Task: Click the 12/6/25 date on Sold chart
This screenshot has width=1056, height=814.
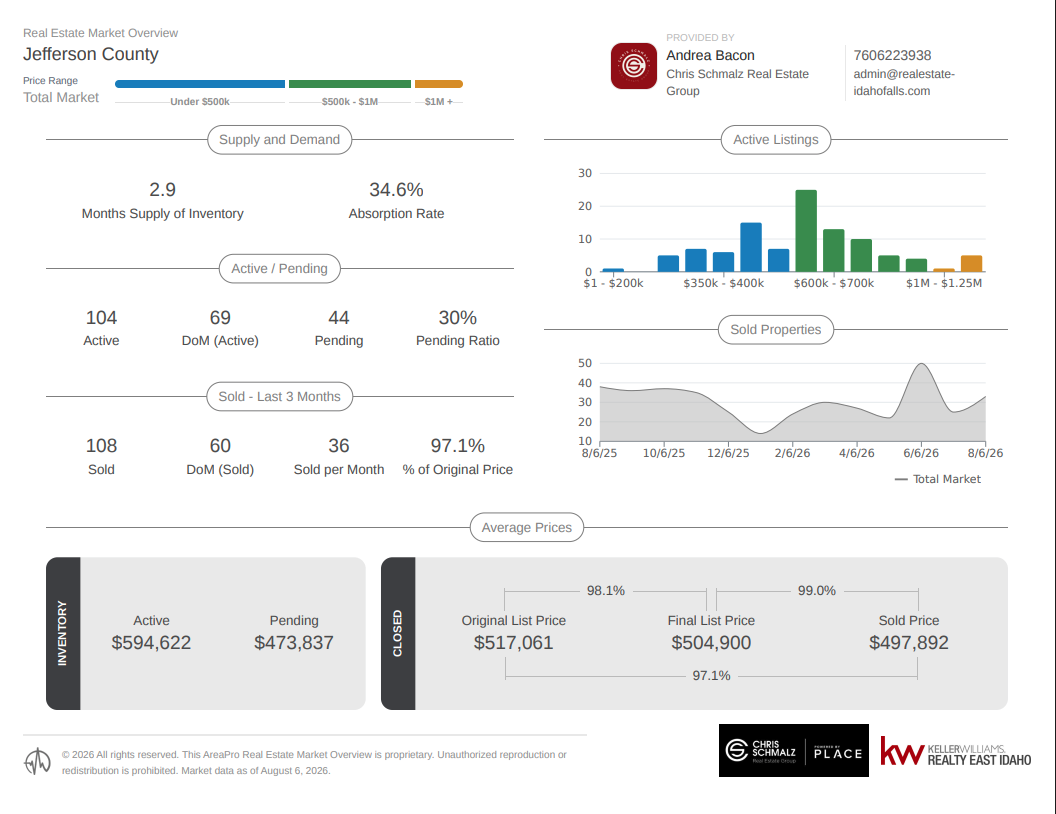Action: [728, 453]
